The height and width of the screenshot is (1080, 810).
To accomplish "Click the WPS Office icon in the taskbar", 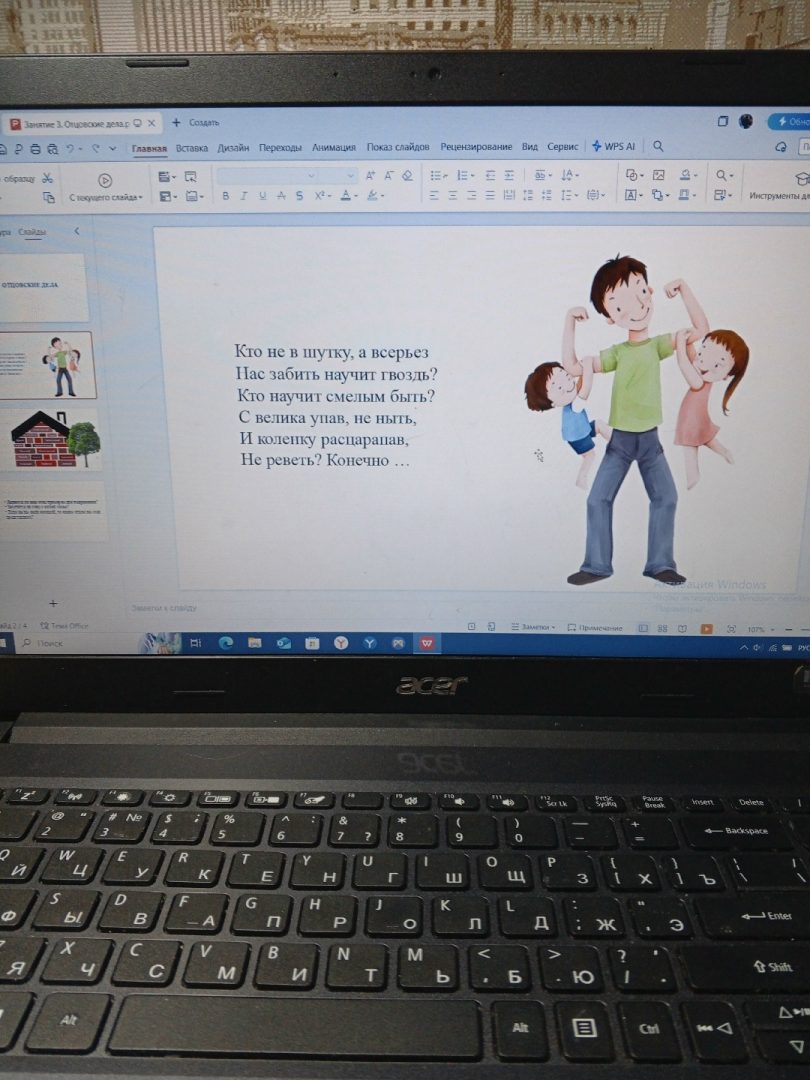I will [426, 643].
